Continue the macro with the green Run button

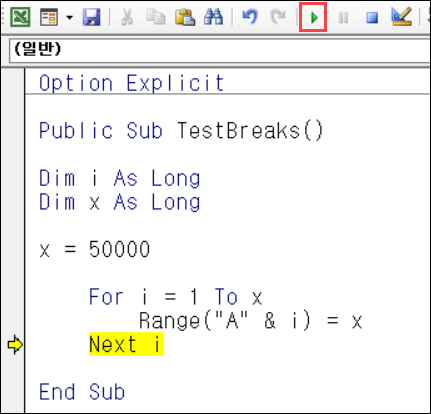[313, 17]
